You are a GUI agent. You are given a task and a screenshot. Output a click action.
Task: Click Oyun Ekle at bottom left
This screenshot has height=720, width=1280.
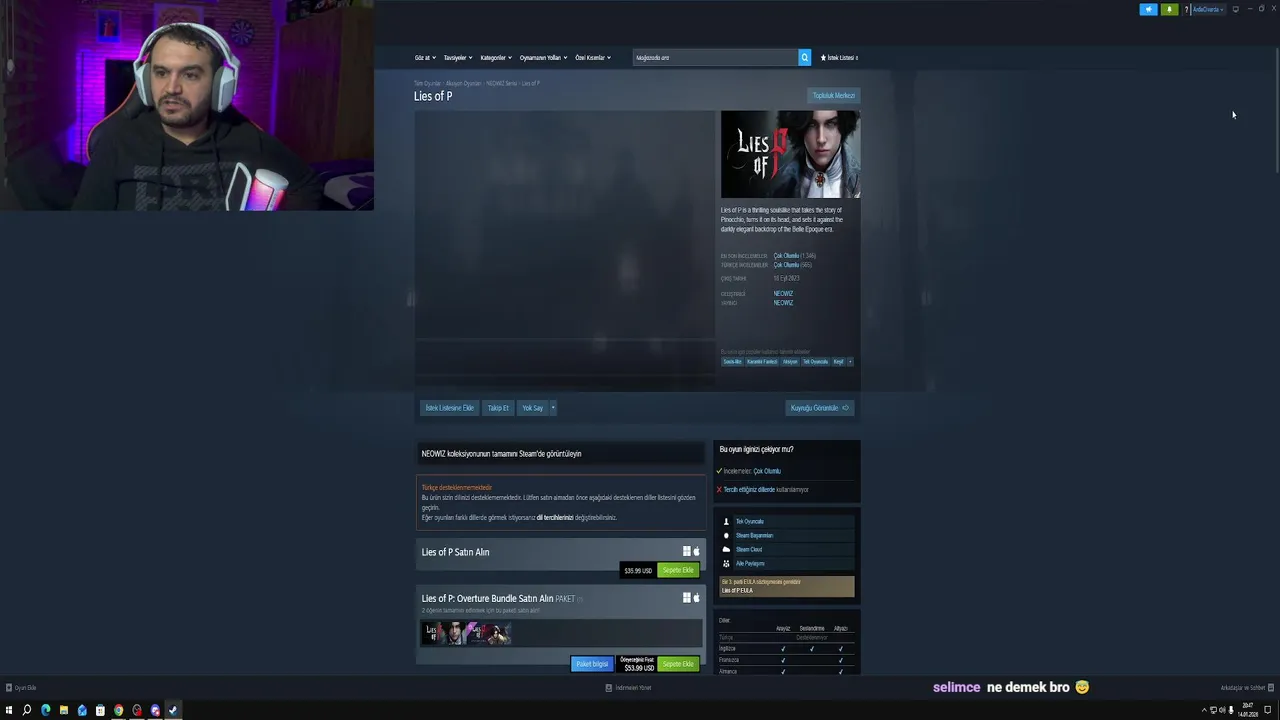21,688
